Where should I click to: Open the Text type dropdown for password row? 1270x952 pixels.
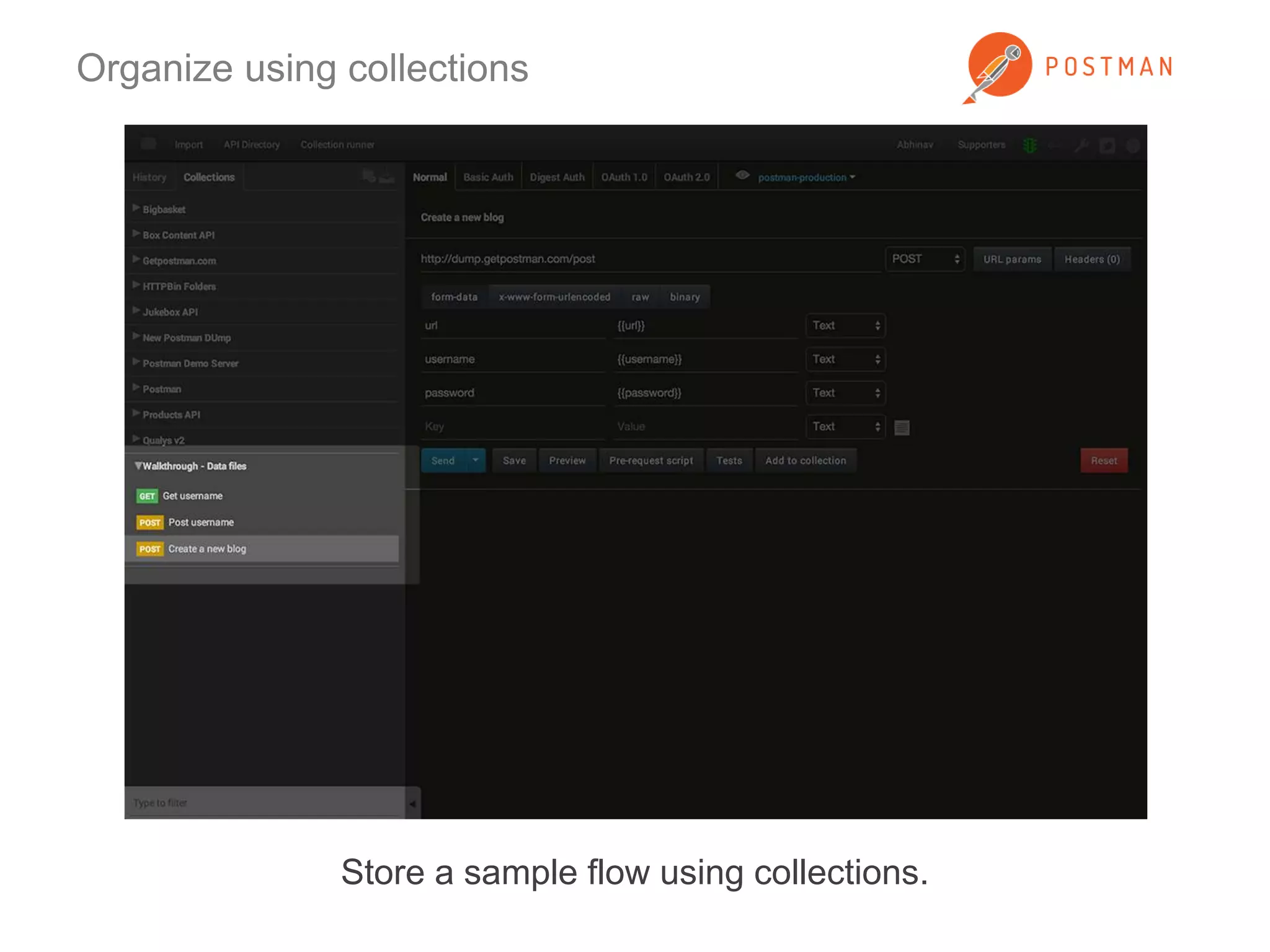(846, 393)
